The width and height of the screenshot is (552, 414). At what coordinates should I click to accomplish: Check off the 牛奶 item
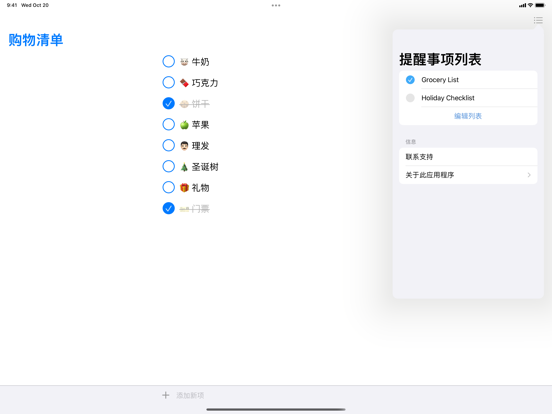pos(169,61)
